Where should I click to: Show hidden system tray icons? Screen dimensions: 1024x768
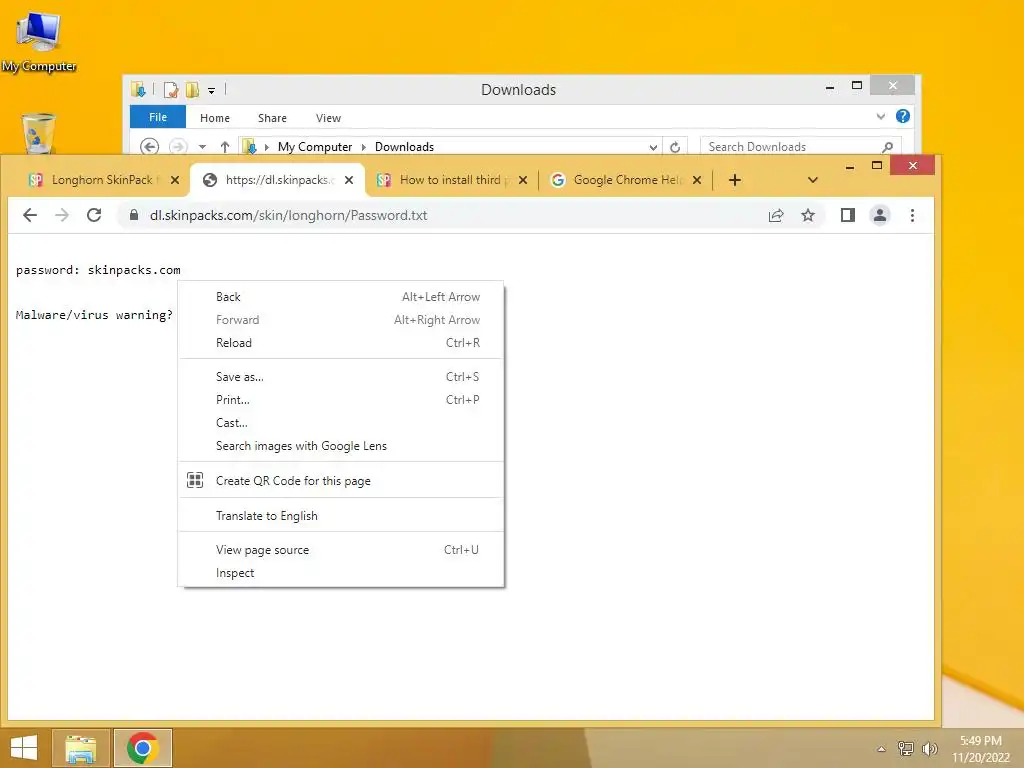[881, 749]
